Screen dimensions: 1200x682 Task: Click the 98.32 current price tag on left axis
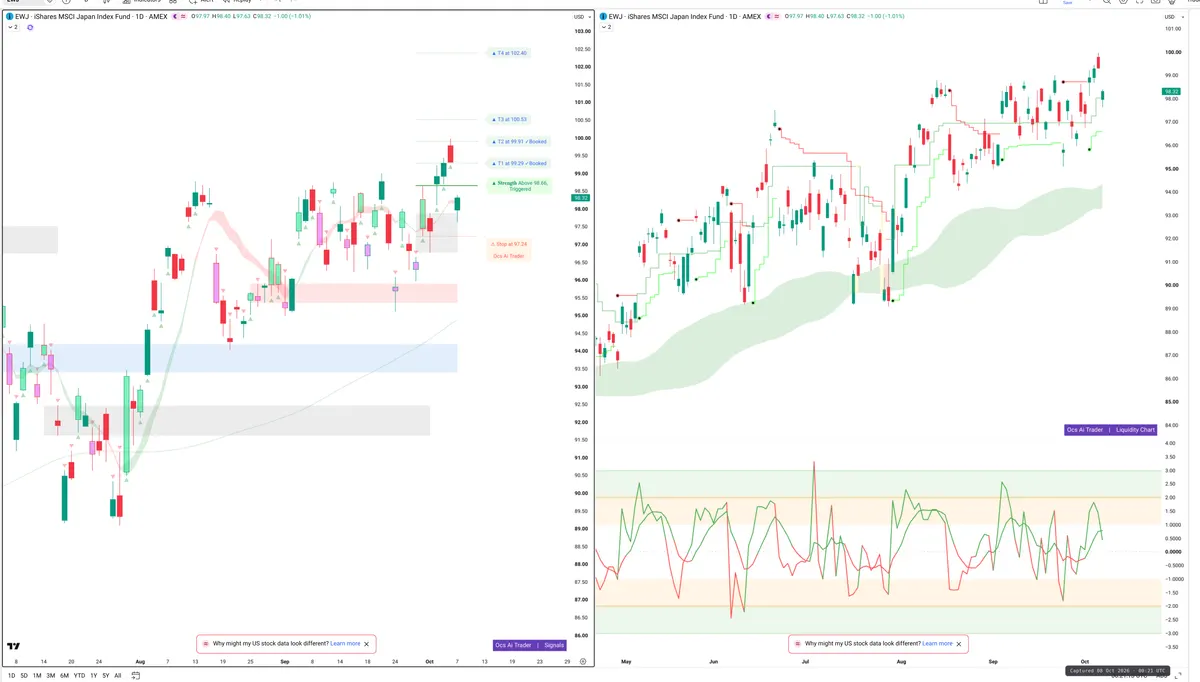(579, 198)
